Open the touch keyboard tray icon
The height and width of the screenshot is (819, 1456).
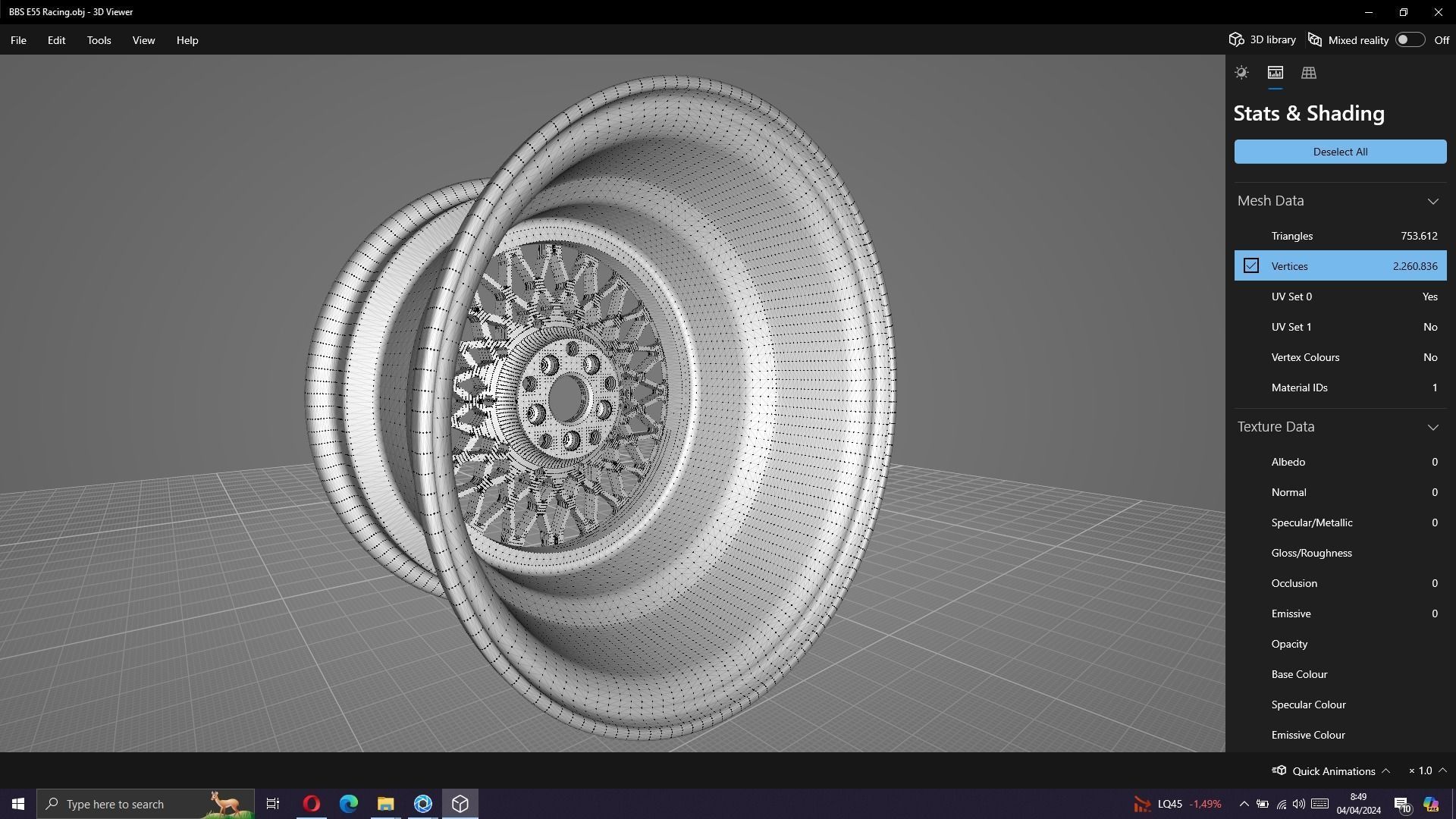[x=1319, y=804]
